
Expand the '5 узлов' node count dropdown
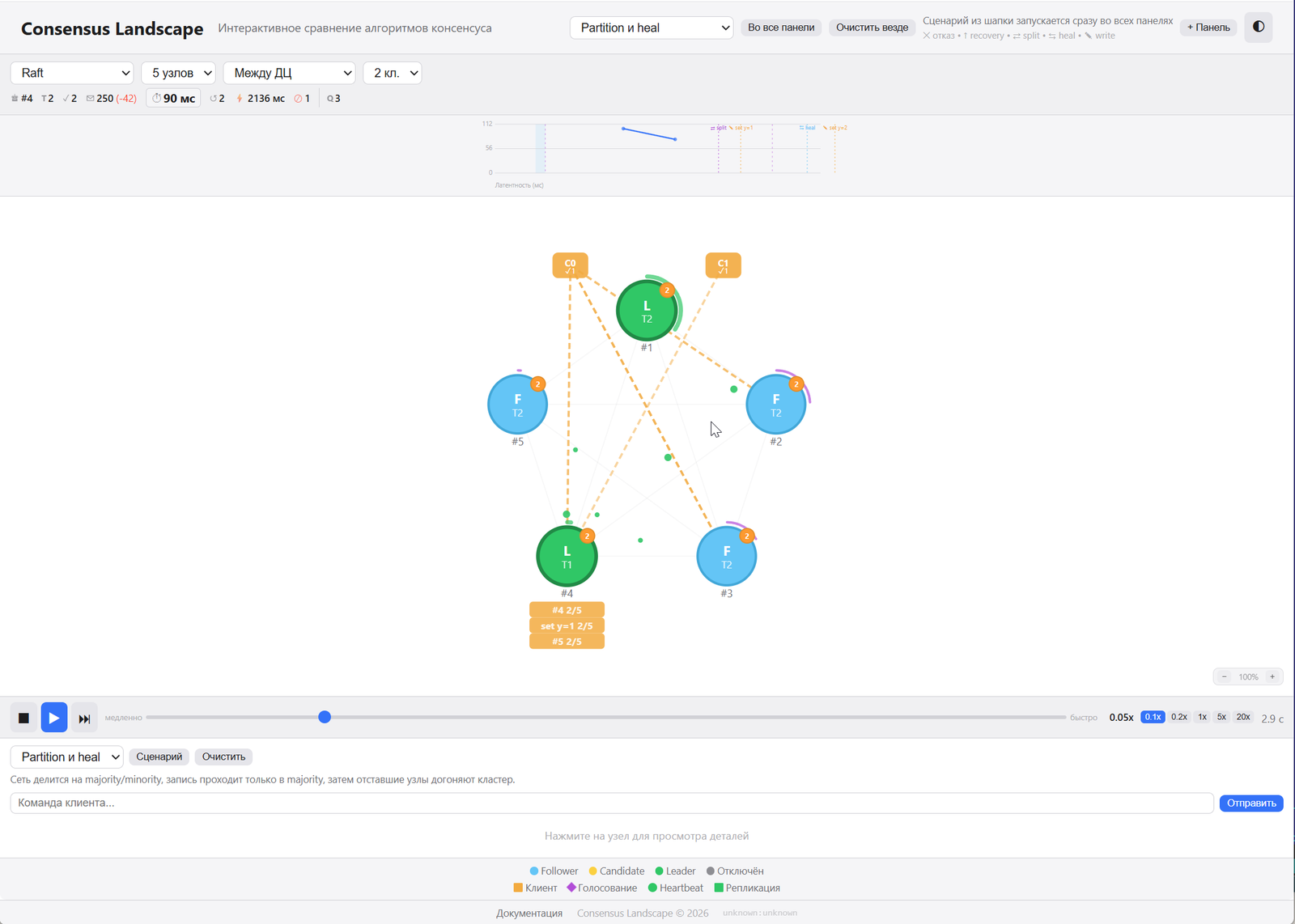click(178, 73)
